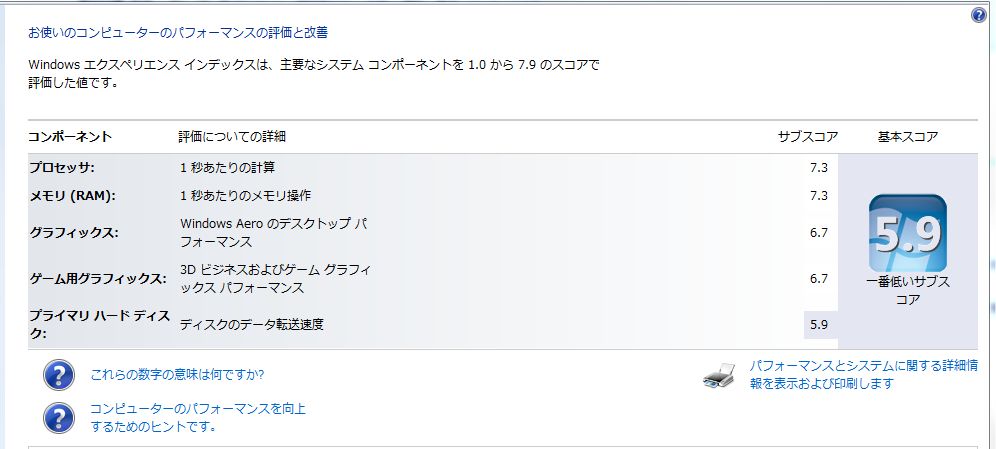Click the blue help icon in top-right corner
Image resolution: width=996 pixels, height=449 pixels.
coord(978,15)
